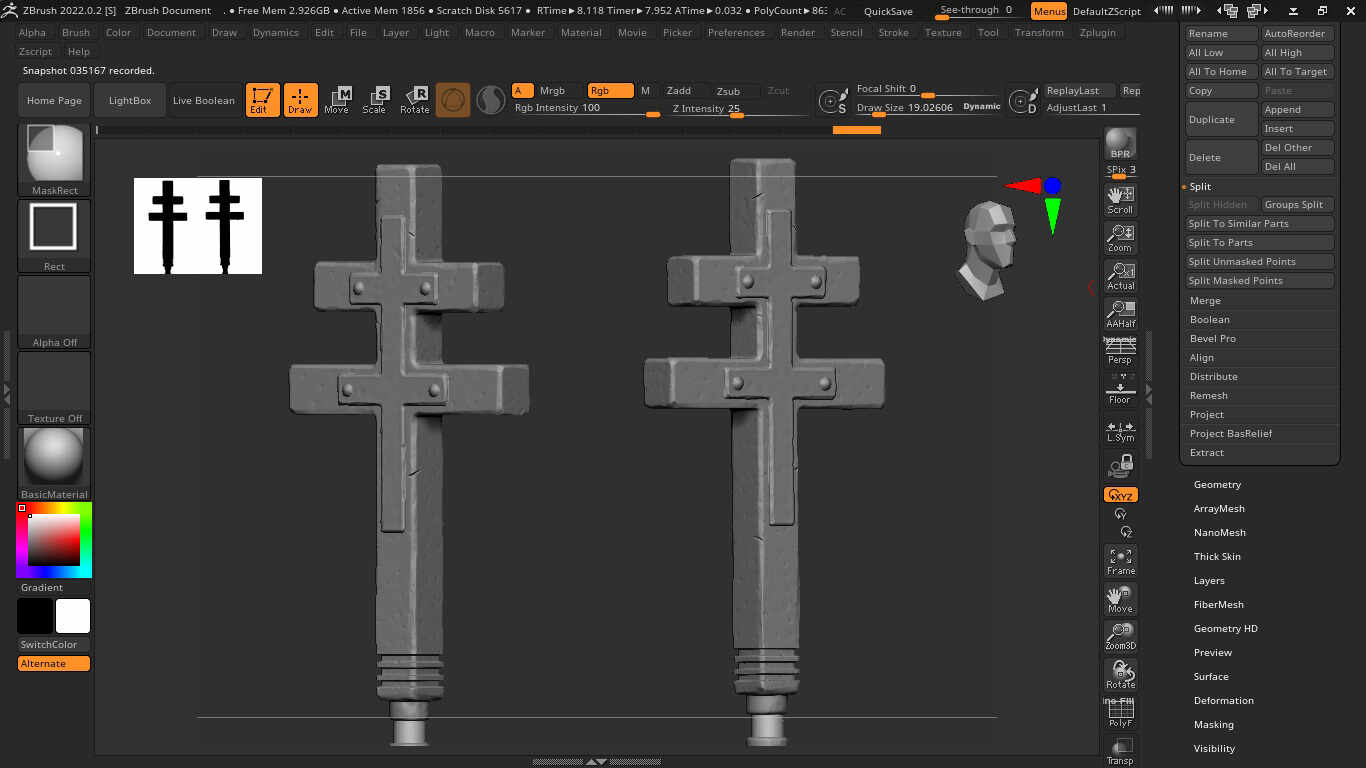Click the Duplicate subtool button
This screenshot has width=1366, height=768.
[x=1221, y=120]
